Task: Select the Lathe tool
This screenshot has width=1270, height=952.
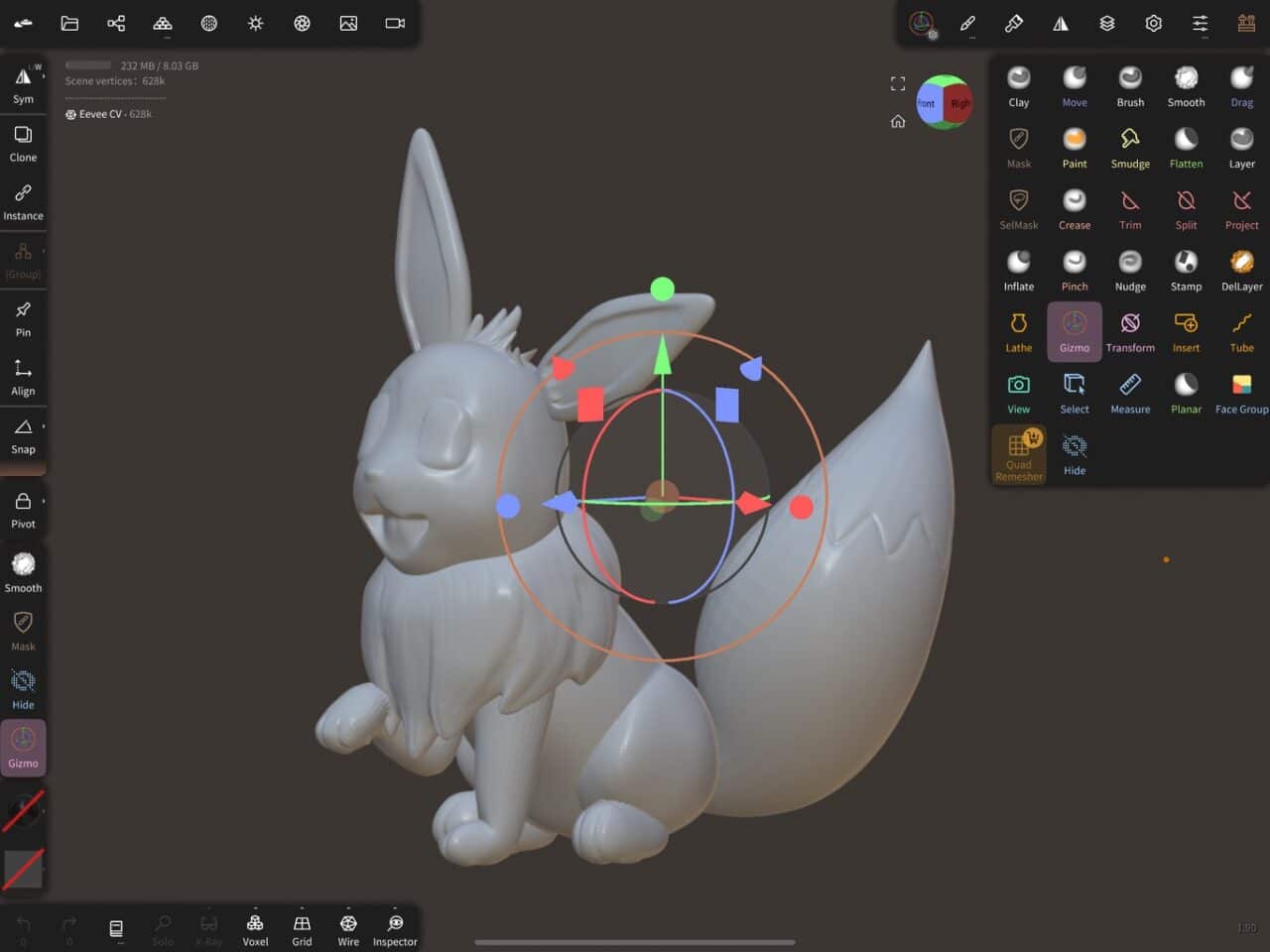Action: click(1018, 332)
